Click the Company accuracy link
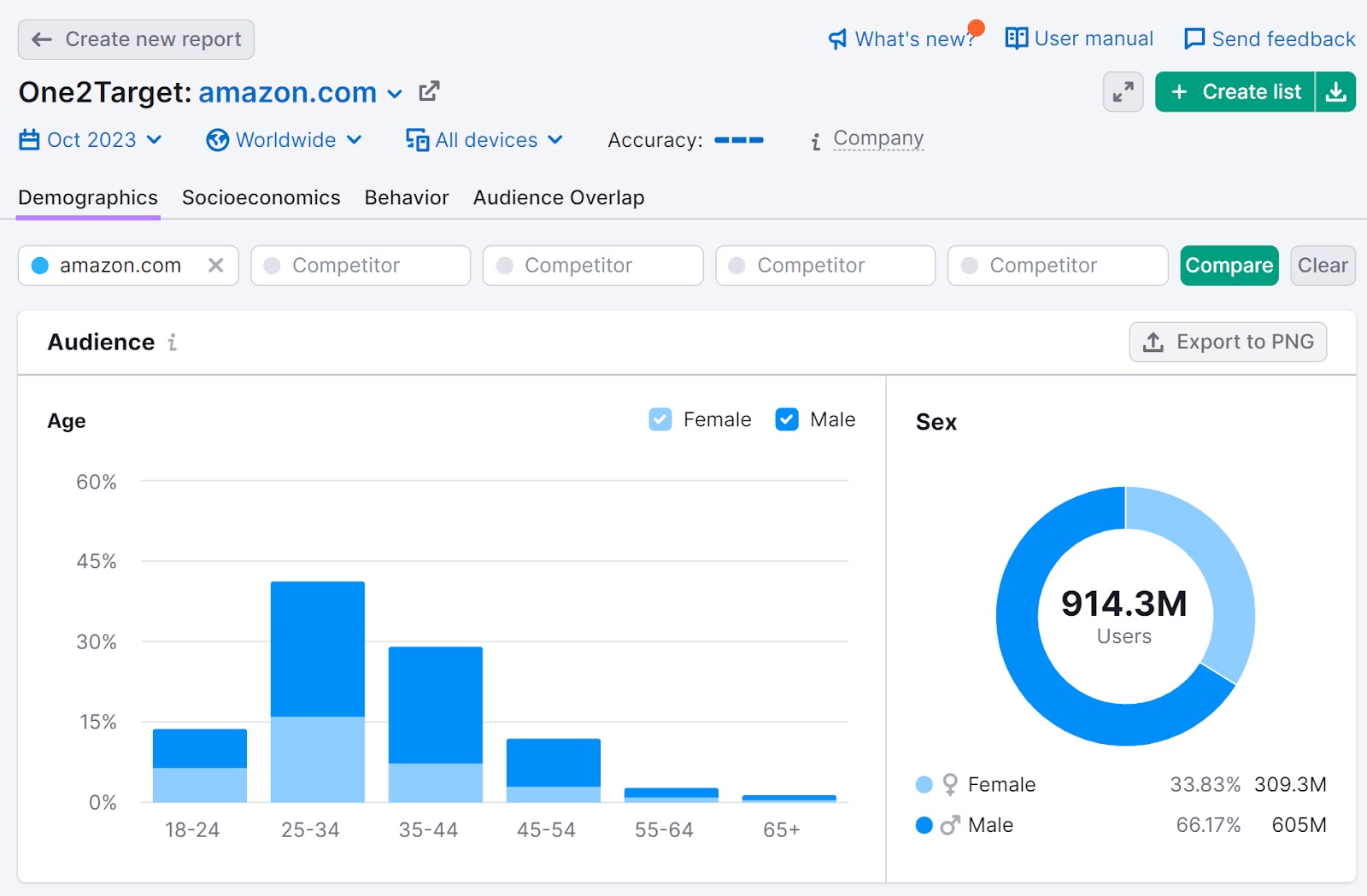The height and width of the screenshot is (896, 1367). tap(878, 138)
